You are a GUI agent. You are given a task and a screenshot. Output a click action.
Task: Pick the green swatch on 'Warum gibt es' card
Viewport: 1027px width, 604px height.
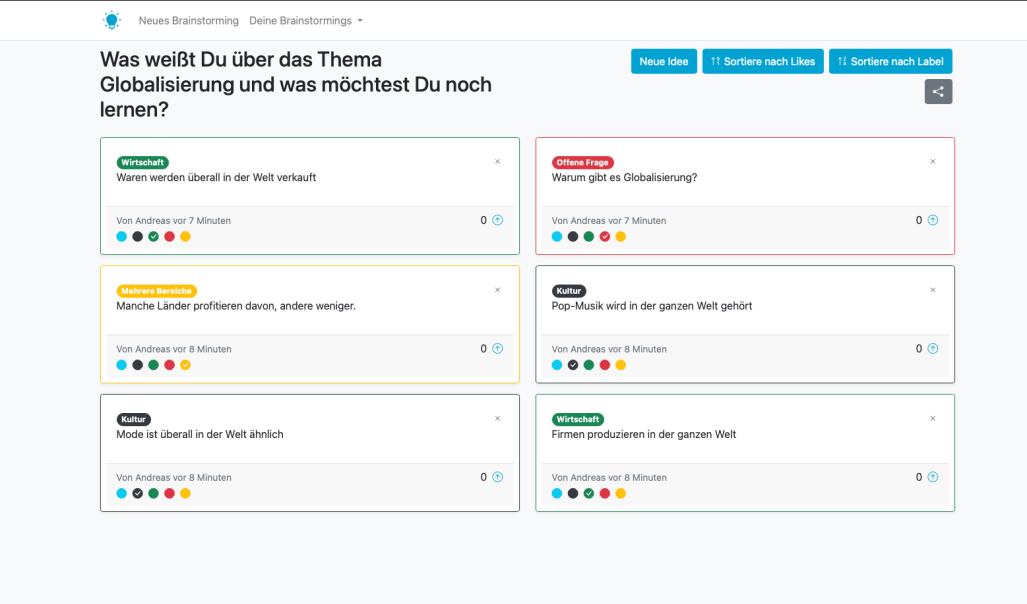point(589,237)
